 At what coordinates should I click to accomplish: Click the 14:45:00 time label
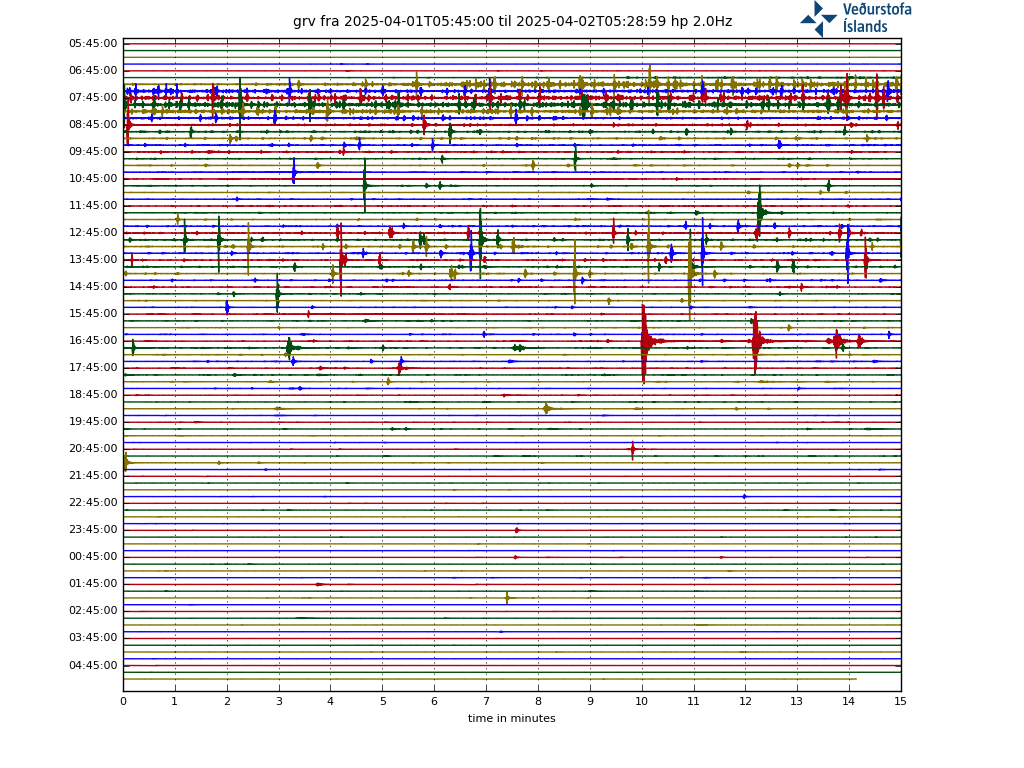pyautogui.click(x=93, y=287)
